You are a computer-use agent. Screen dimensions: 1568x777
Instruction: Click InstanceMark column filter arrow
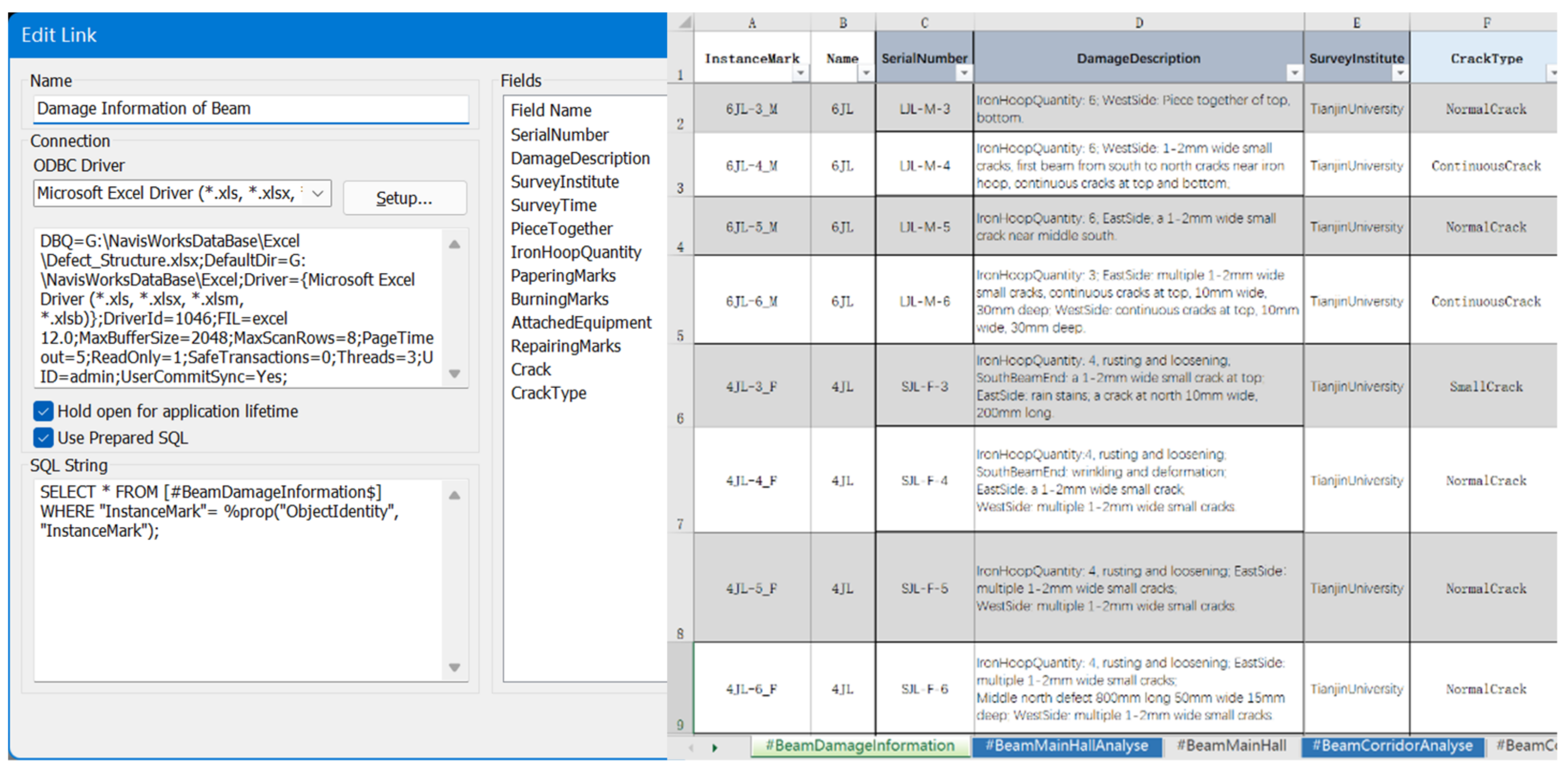tap(800, 73)
